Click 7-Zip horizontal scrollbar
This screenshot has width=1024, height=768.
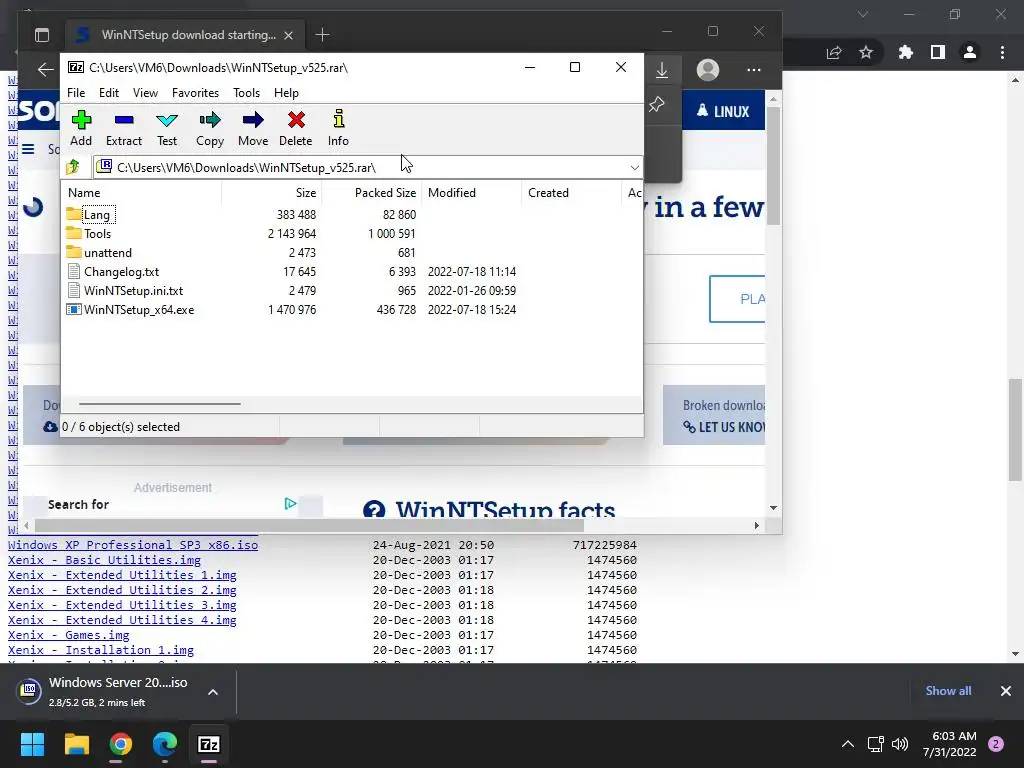tap(159, 404)
